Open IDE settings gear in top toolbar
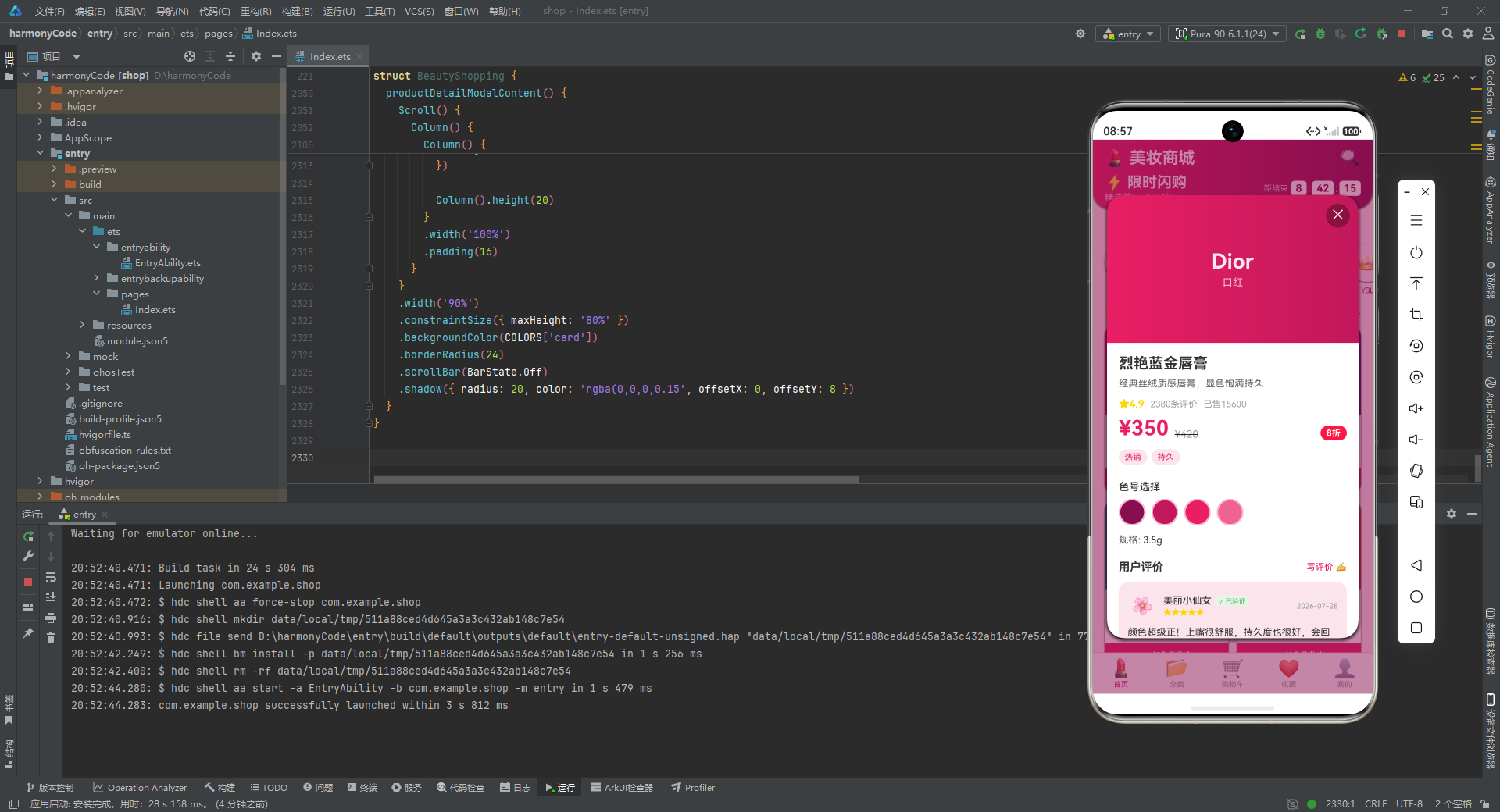 point(1468,34)
